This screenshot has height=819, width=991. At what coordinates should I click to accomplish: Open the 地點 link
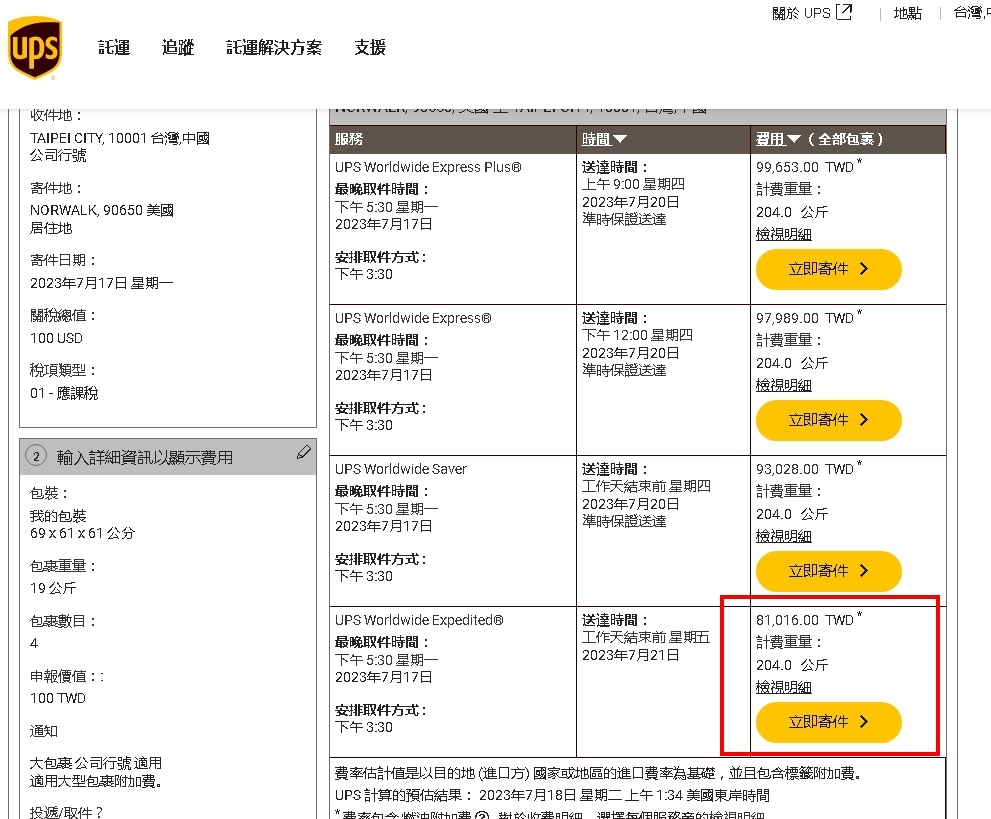[x=908, y=13]
